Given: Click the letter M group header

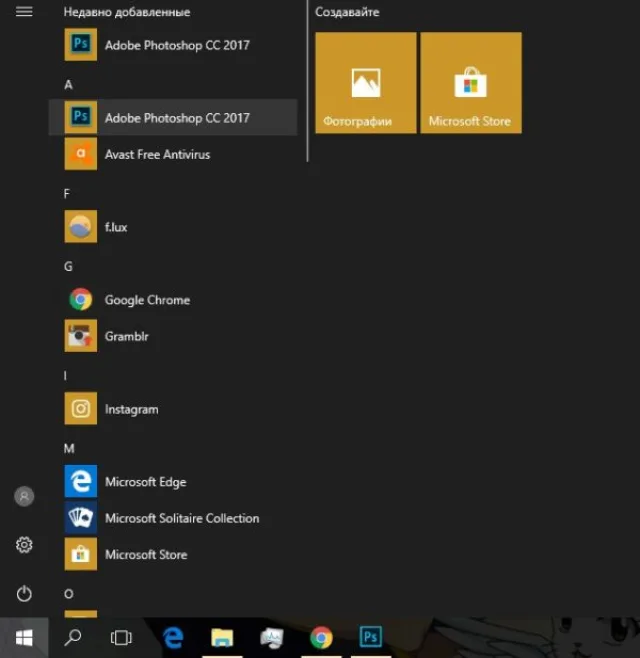Looking at the screenshot, I should point(69,449).
